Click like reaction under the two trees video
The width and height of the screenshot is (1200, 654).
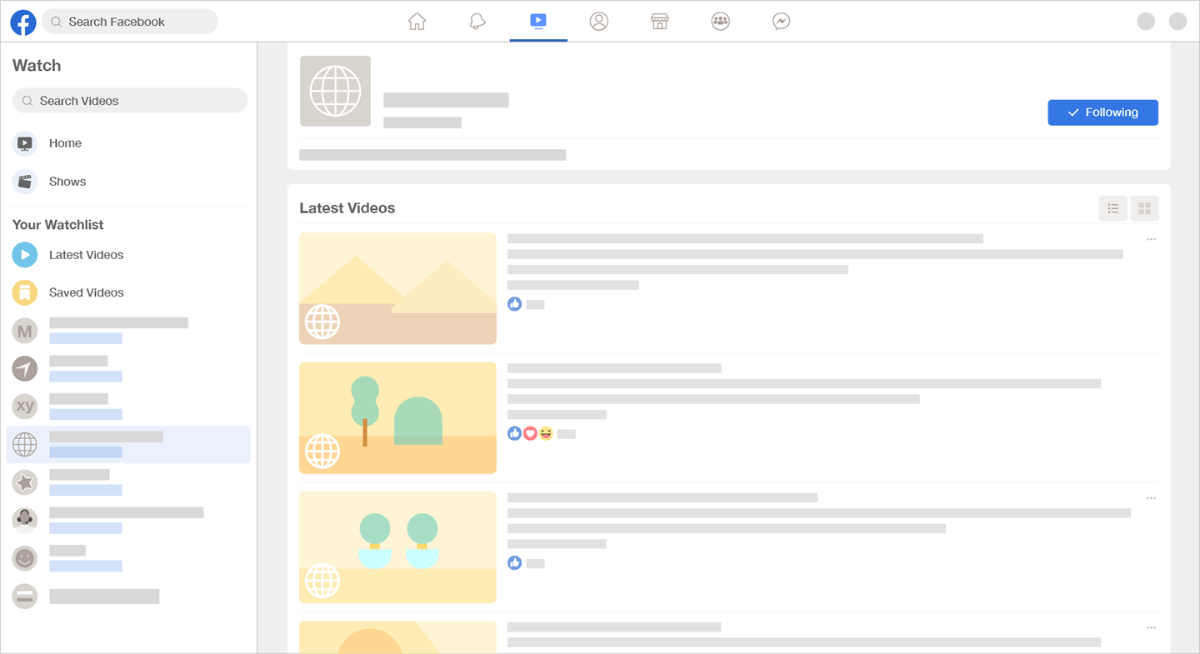point(515,563)
